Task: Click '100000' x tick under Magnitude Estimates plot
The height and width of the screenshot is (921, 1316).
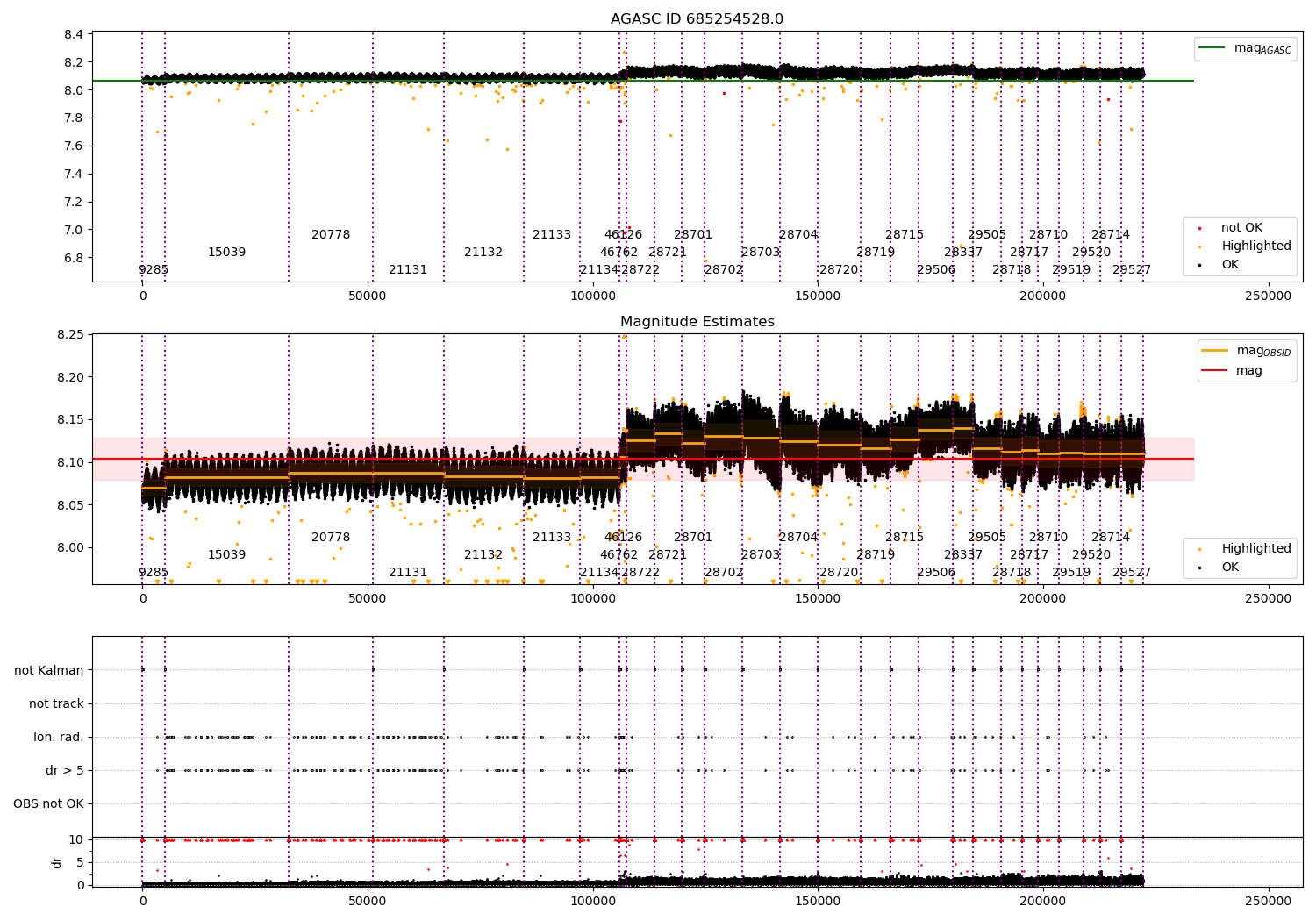Action: [x=593, y=599]
